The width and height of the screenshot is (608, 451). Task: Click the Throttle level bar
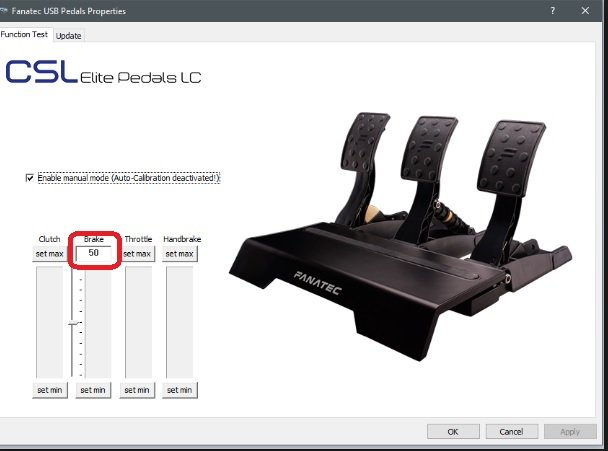(137, 322)
